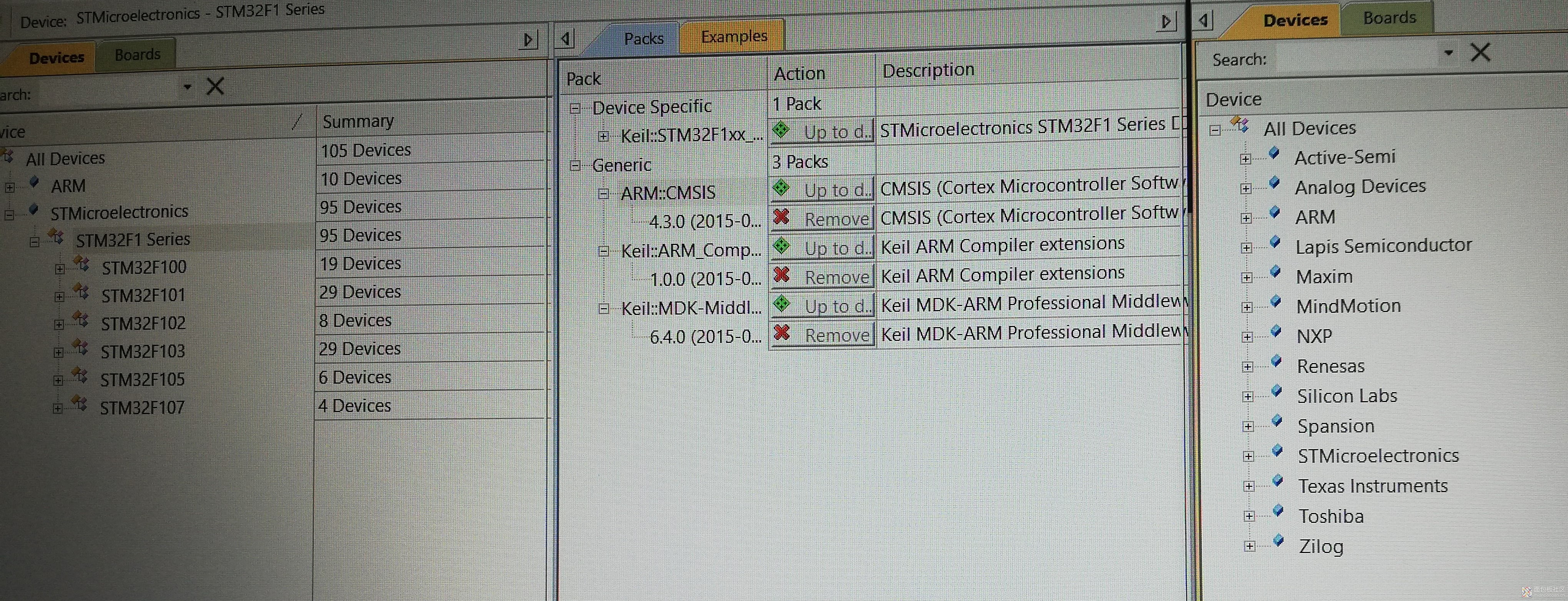Collapse the STM32F1 Series node
The height and width of the screenshot is (601, 1568).
pyautogui.click(x=35, y=242)
